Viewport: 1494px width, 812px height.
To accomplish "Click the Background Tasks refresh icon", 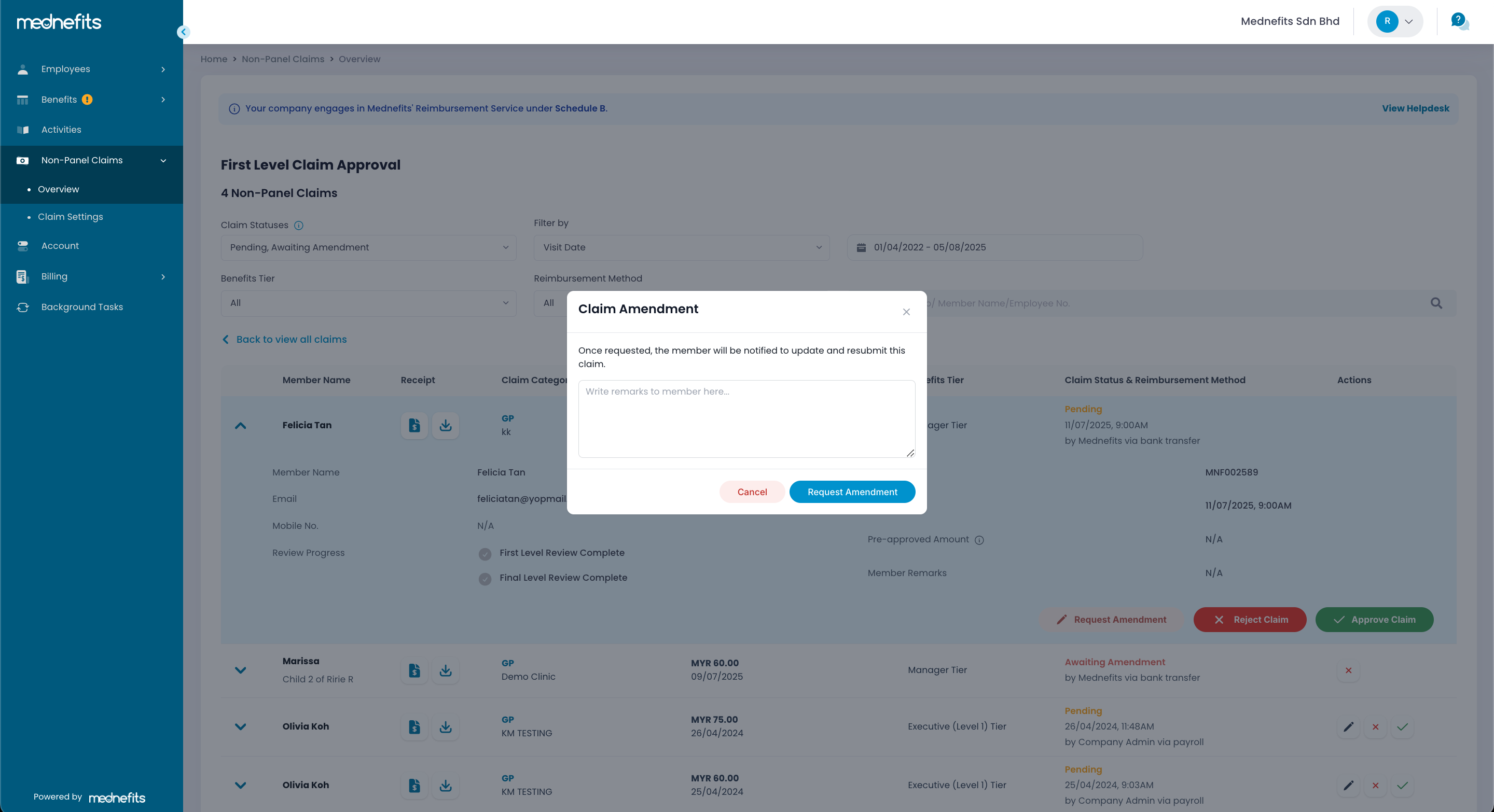I will click(23, 307).
